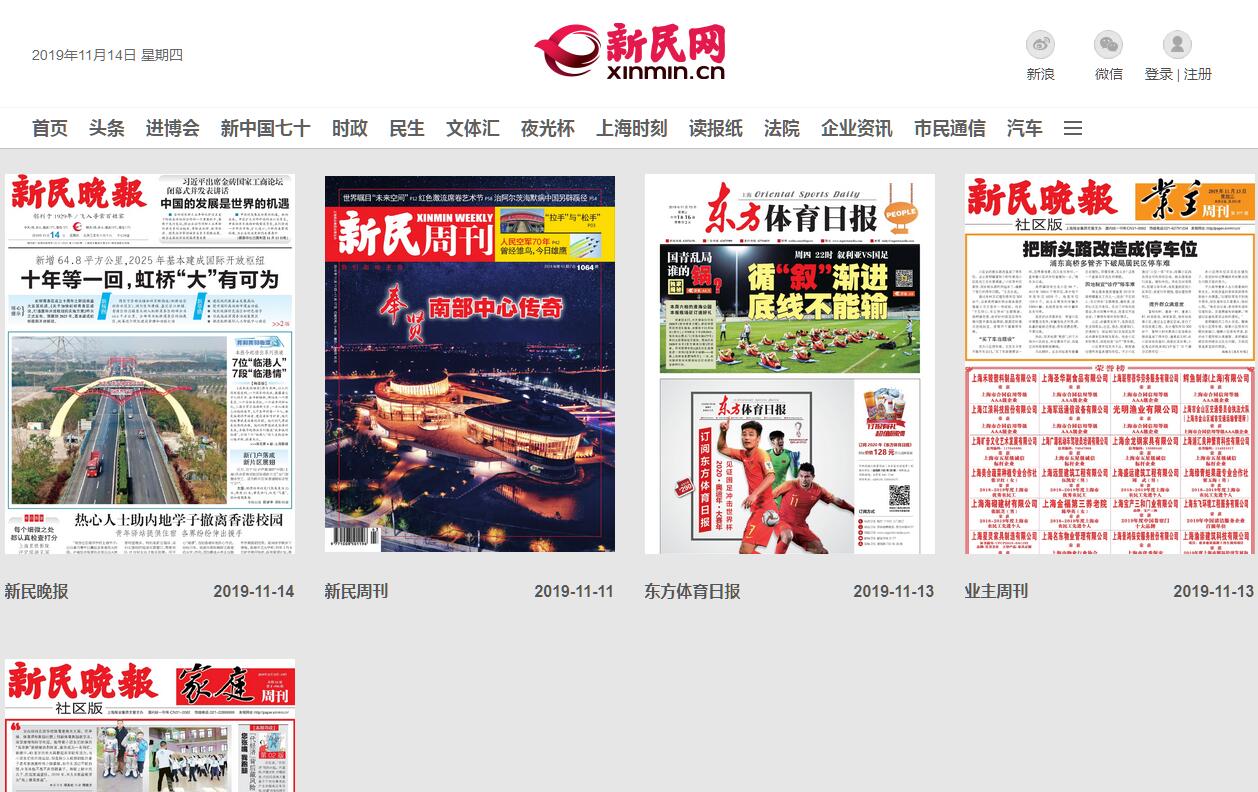The width and height of the screenshot is (1258, 792).
Task: Click the user profile avatar icon
Action: coord(1177,45)
